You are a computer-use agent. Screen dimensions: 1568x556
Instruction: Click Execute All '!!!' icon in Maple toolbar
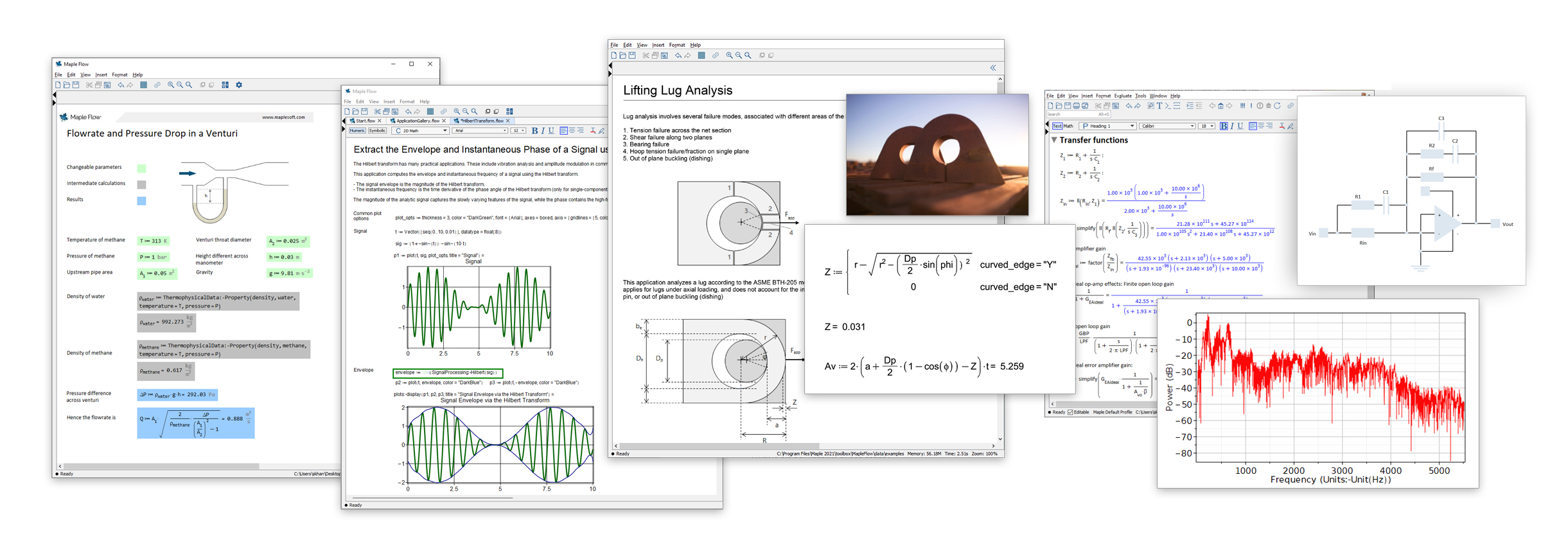(1242, 106)
